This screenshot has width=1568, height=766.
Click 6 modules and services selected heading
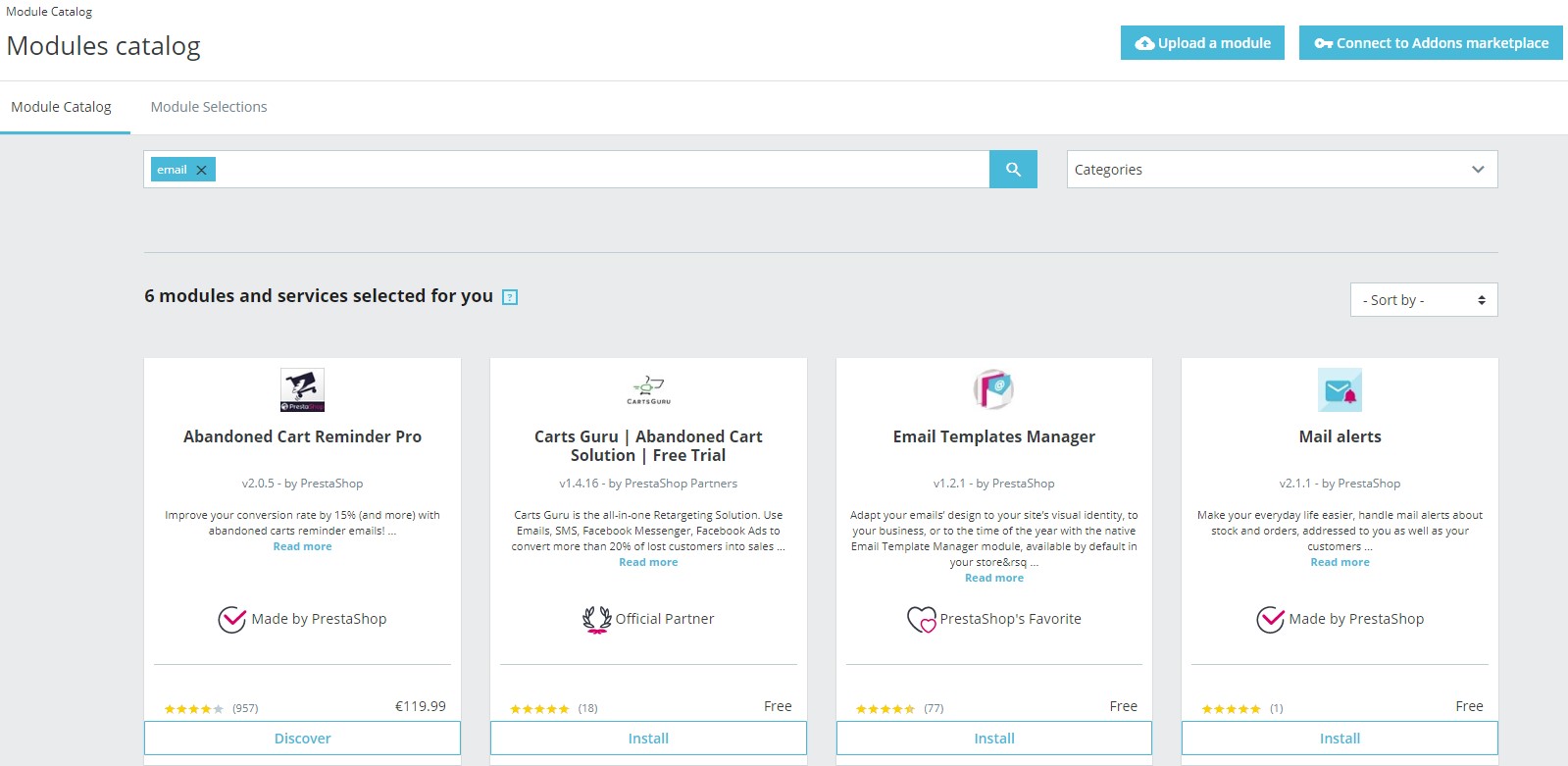tap(319, 296)
